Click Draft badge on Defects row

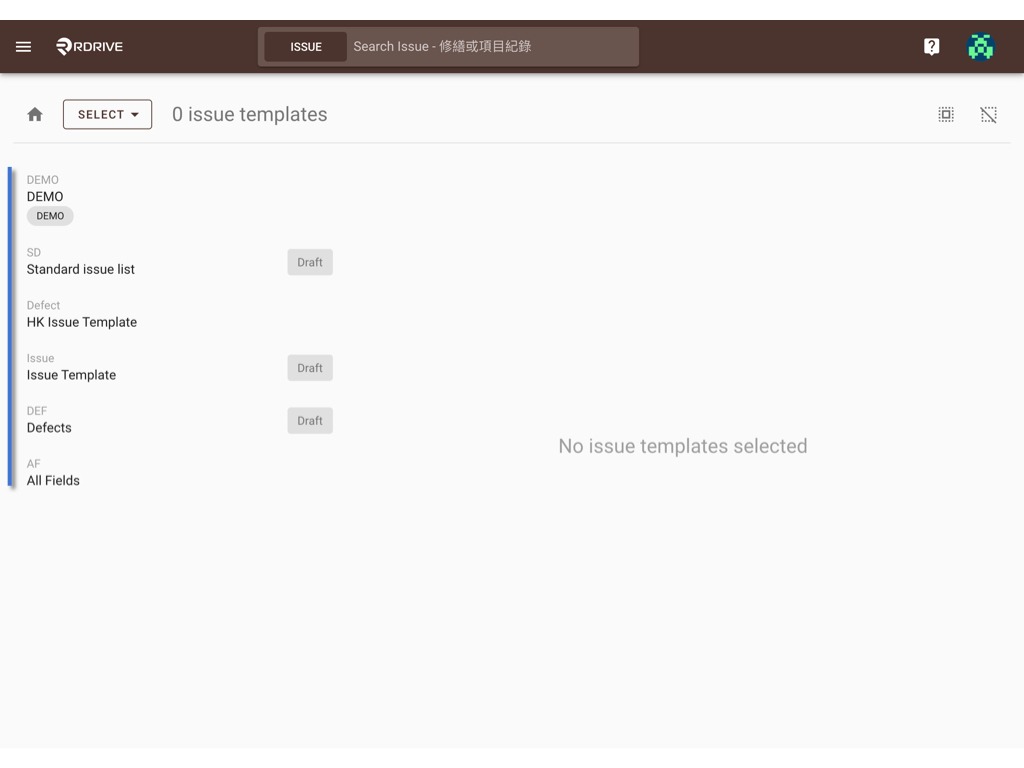310,421
